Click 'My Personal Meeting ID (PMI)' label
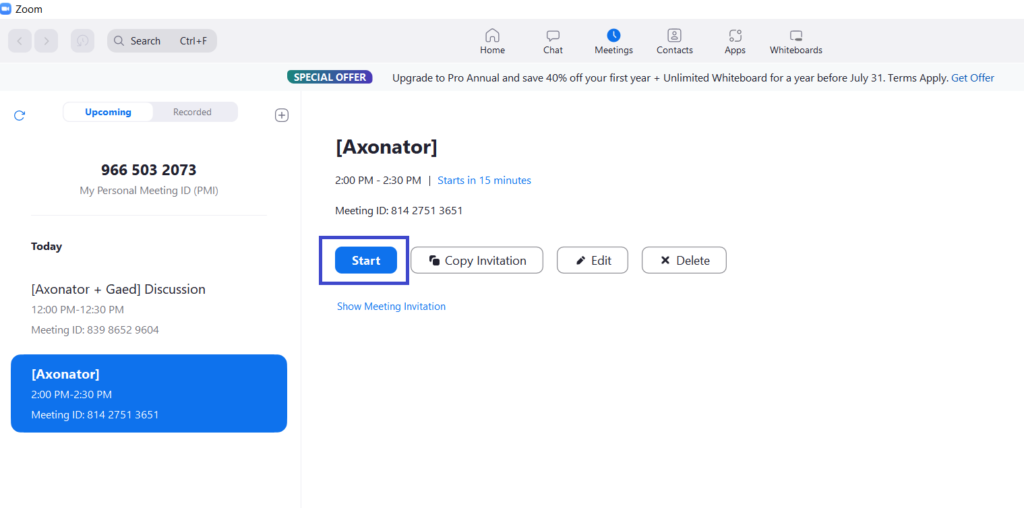Image resolution: width=1024 pixels, height=508 pixels. (x=149, y=190)
